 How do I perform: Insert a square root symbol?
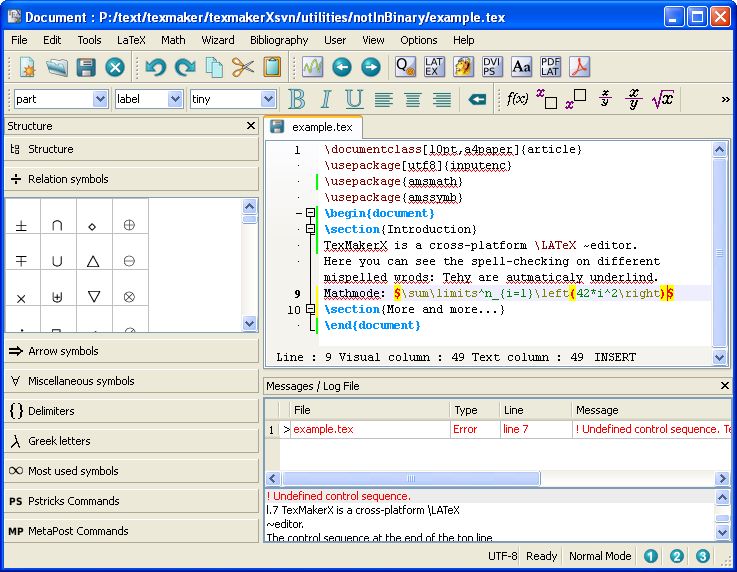point(662,99)
